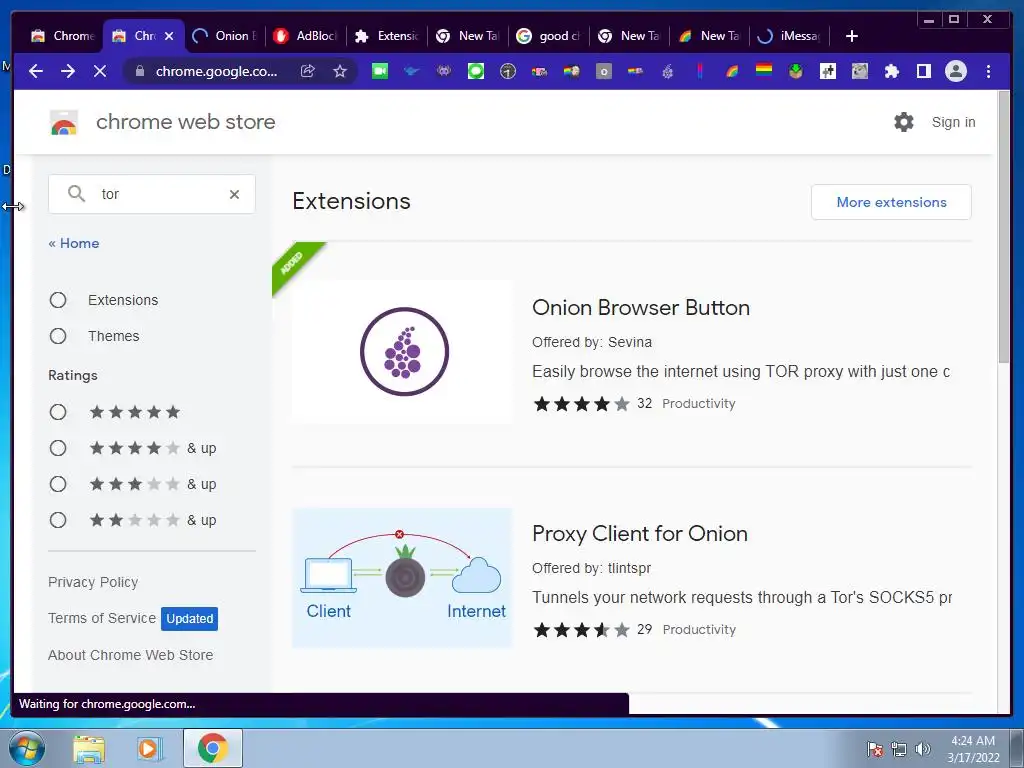
Task: Open the doge face extension icon
Action: pos(859,71)
